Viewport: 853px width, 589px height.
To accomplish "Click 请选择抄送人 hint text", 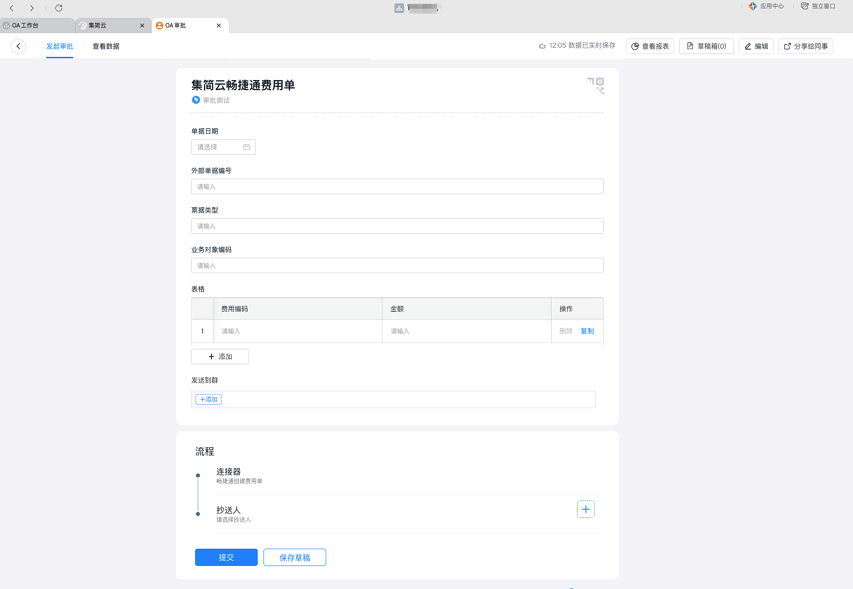I will tap(234, 520).
